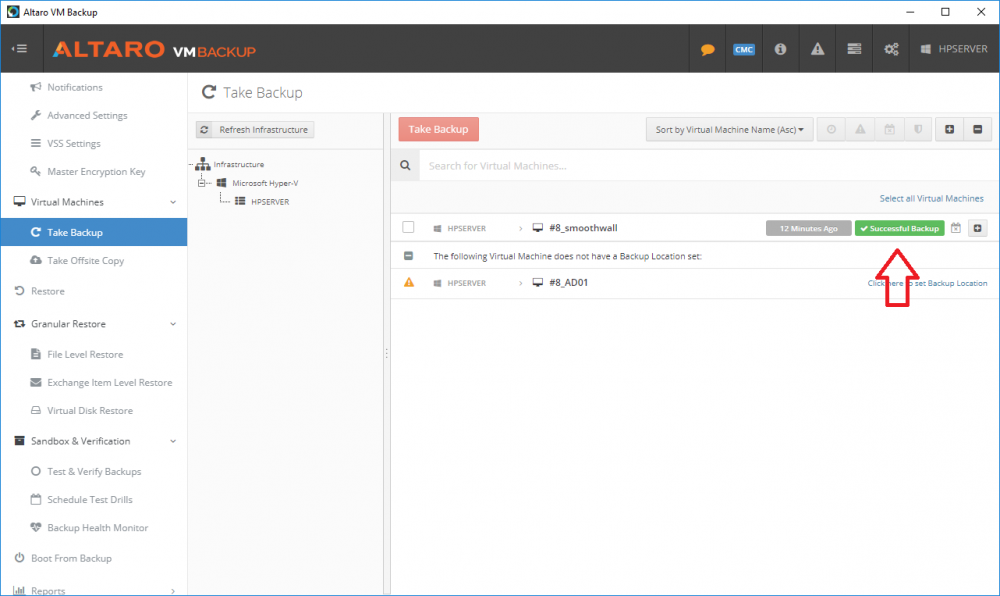Open schedule calendar icon for #8_smoothwall

(955, 228)
